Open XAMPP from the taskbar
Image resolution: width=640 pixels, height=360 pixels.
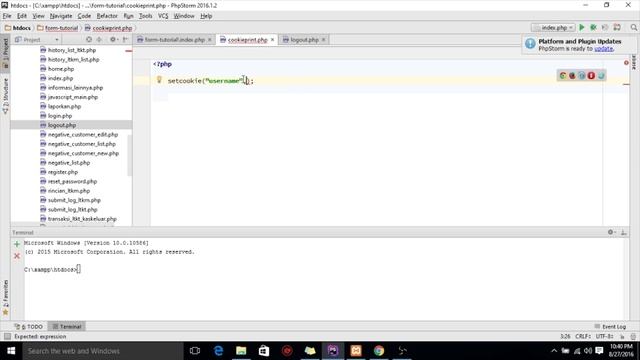[356, 351]
